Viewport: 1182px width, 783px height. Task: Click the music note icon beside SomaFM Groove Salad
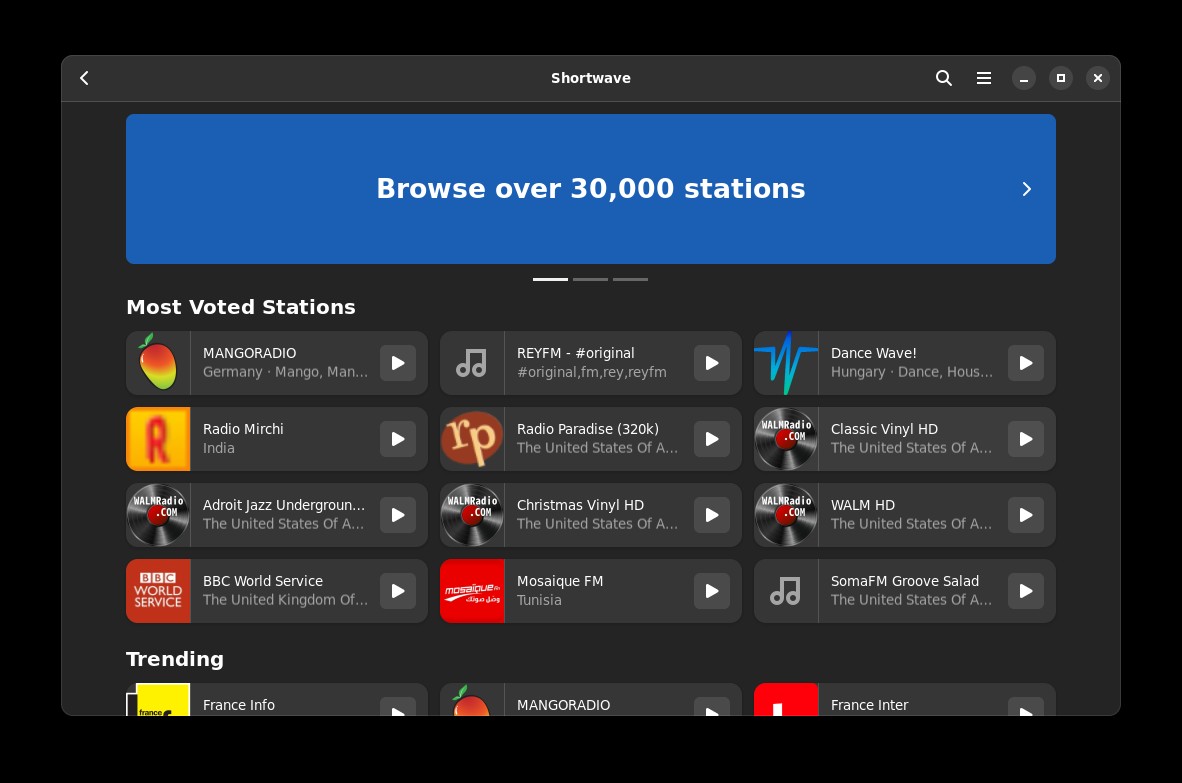[786, 592]
